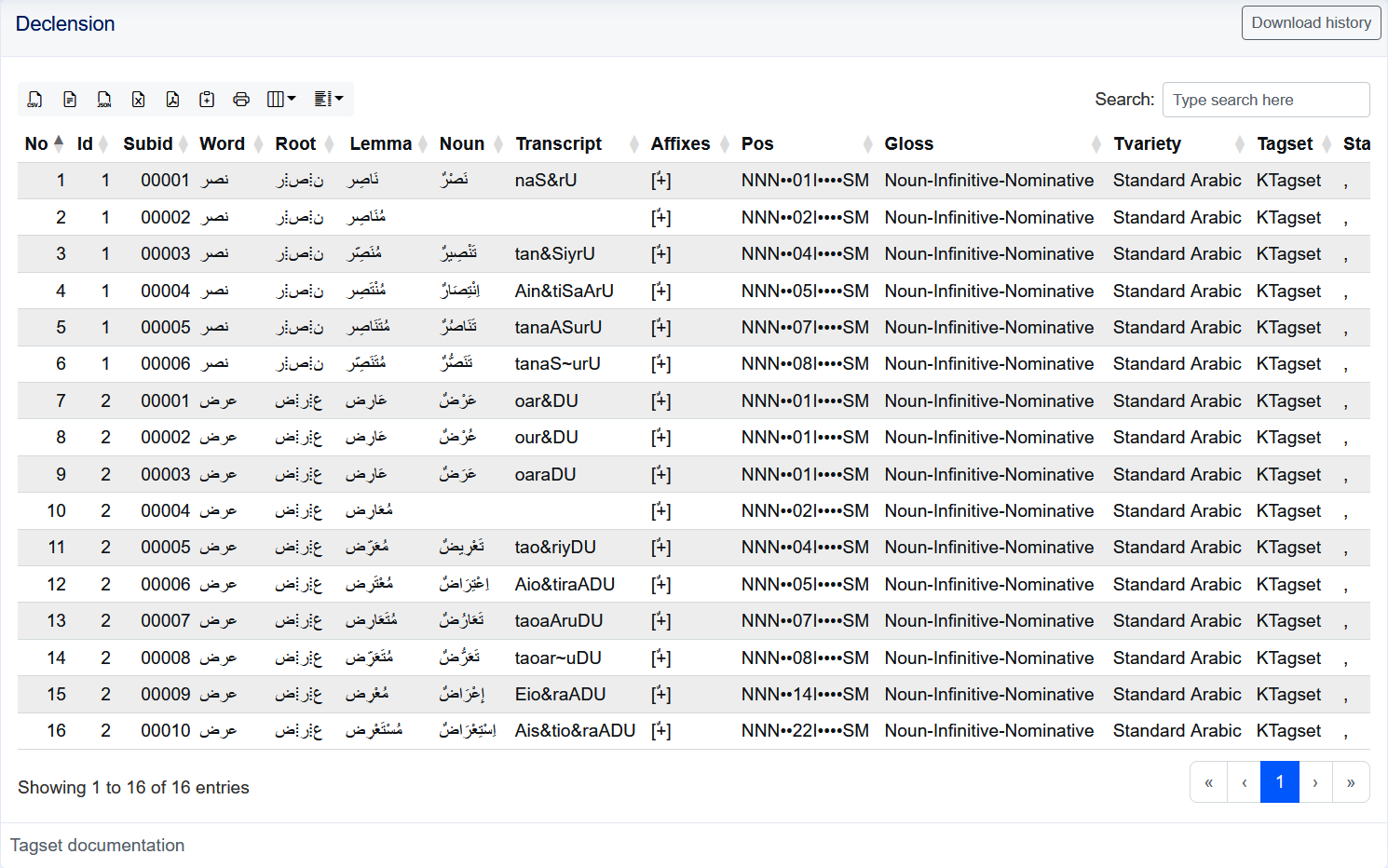This screenshot has width=1388, height=868.
Task: Expand affixes for the Eio&raADU row
Action: tap(660, 694)
